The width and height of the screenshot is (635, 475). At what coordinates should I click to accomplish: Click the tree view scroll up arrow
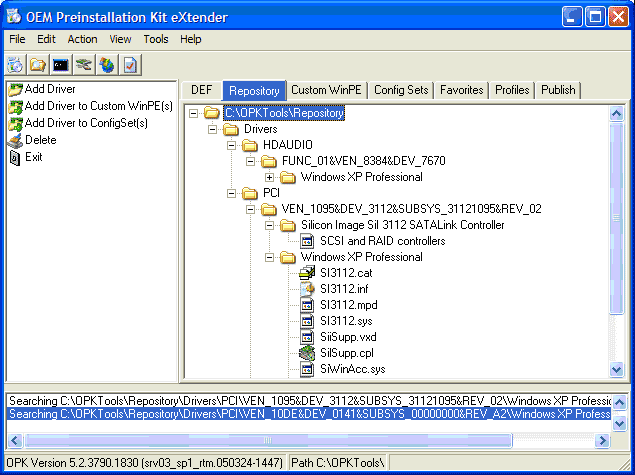tap(616, 114)
